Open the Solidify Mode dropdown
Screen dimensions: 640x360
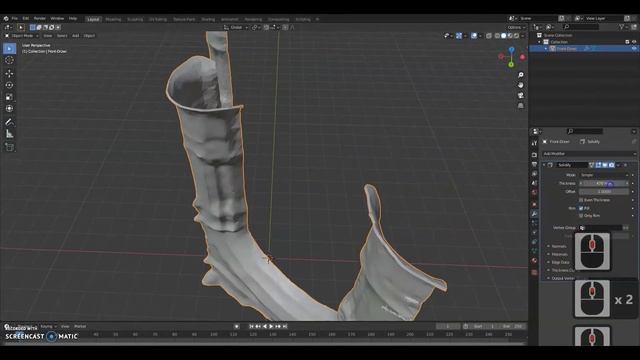pyautogui.click(x=604, y=175)
